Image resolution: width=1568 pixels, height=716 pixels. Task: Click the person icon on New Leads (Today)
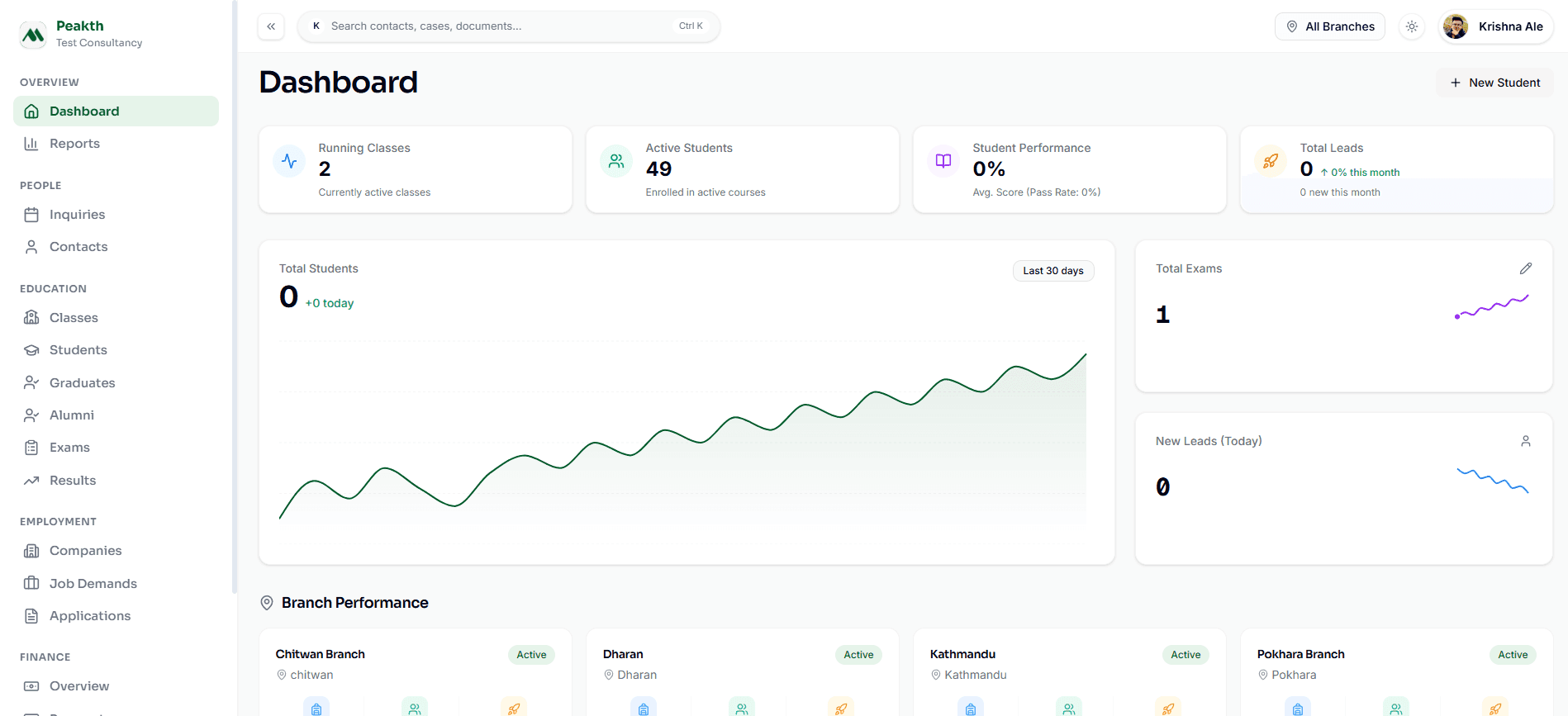coord(1526,441)
